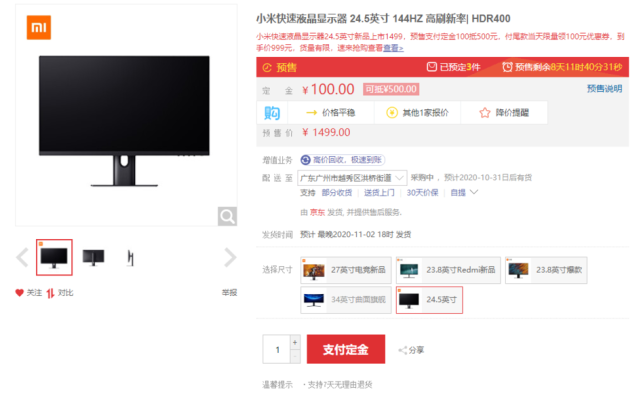
Task: Click the 可抵¥500.00 tag
Action: pos(391,89)
